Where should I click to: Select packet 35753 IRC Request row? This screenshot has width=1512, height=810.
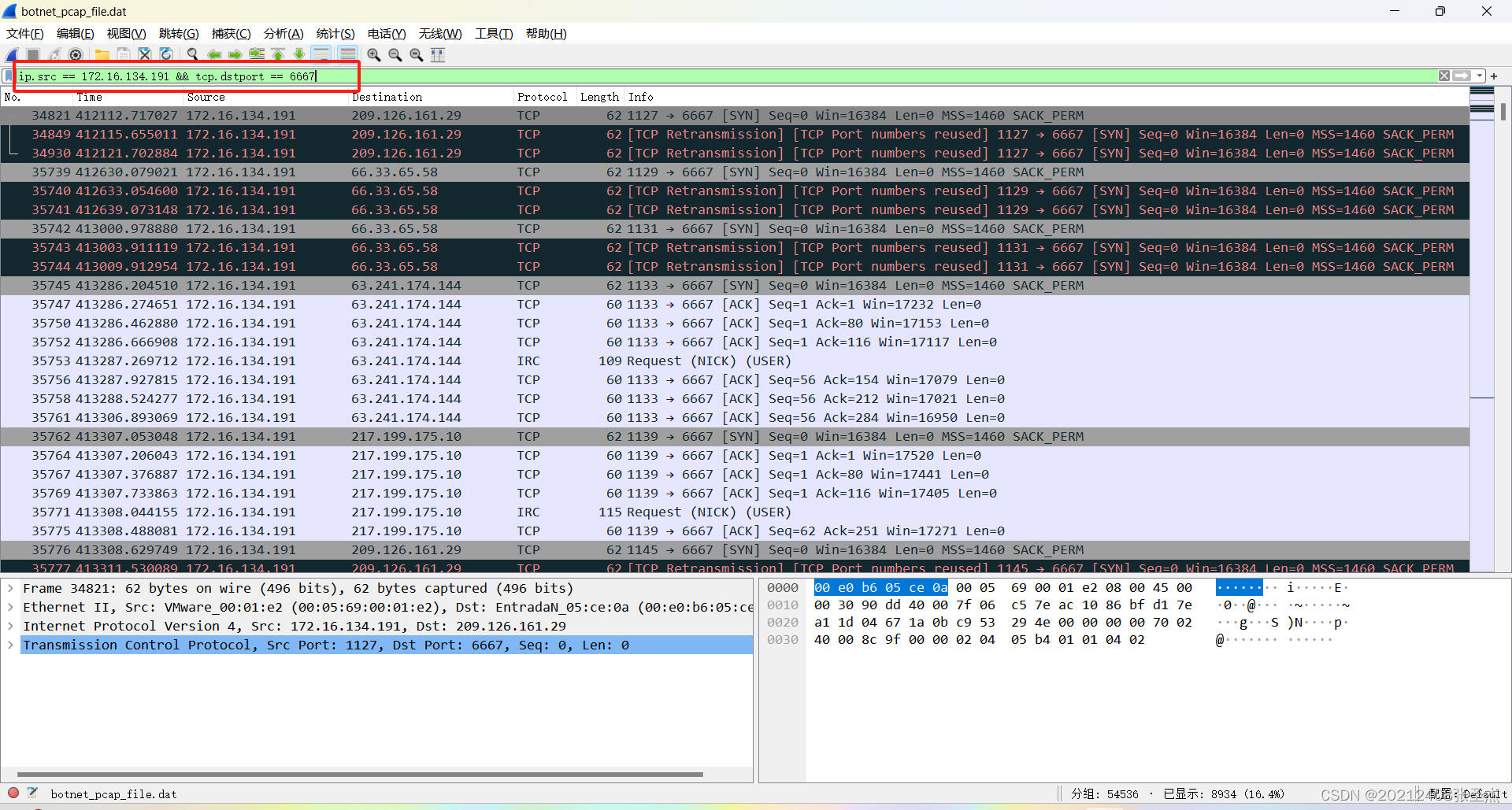point(735,361)
